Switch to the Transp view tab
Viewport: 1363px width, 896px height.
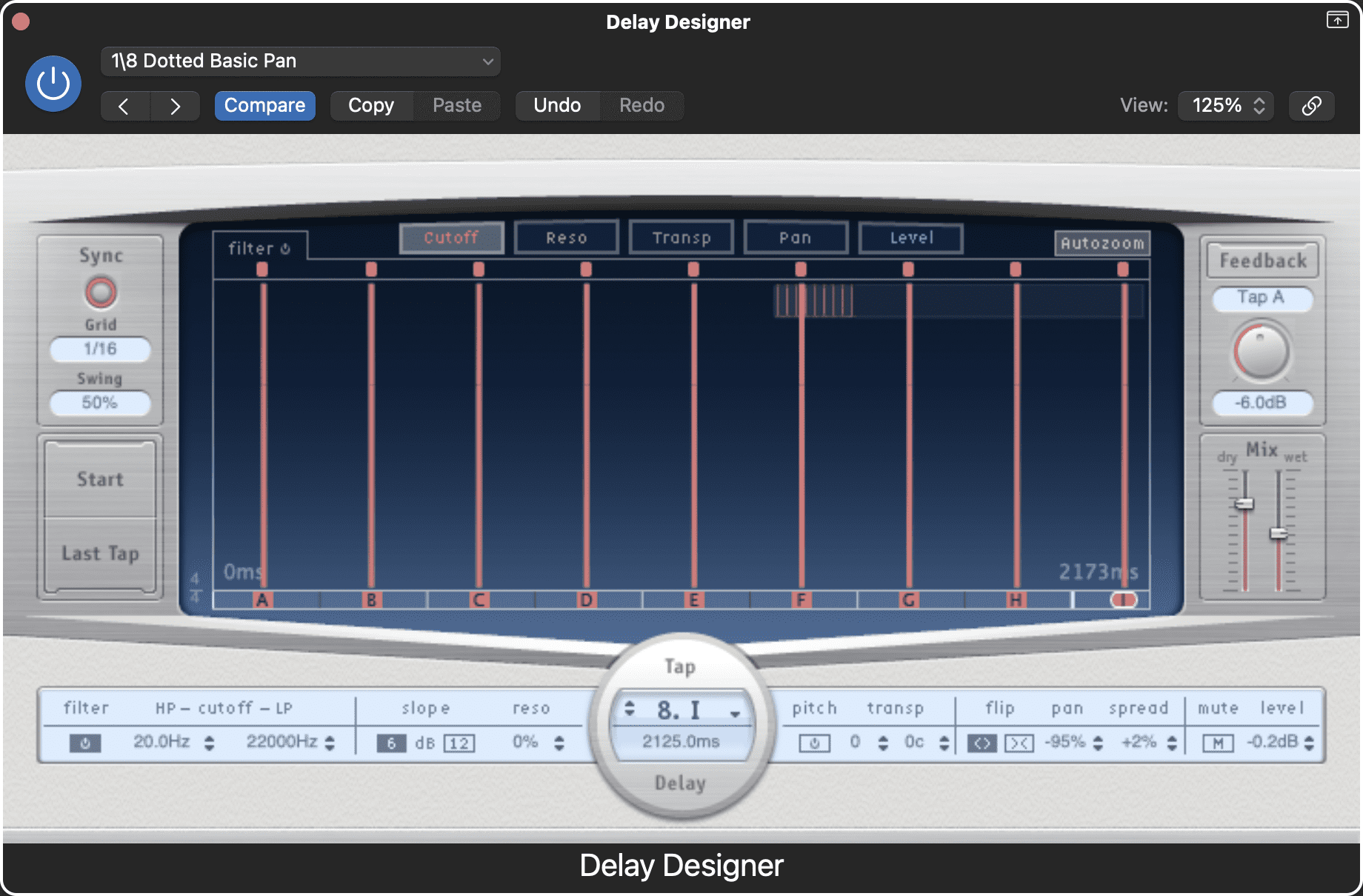click(x=681, y=237)
